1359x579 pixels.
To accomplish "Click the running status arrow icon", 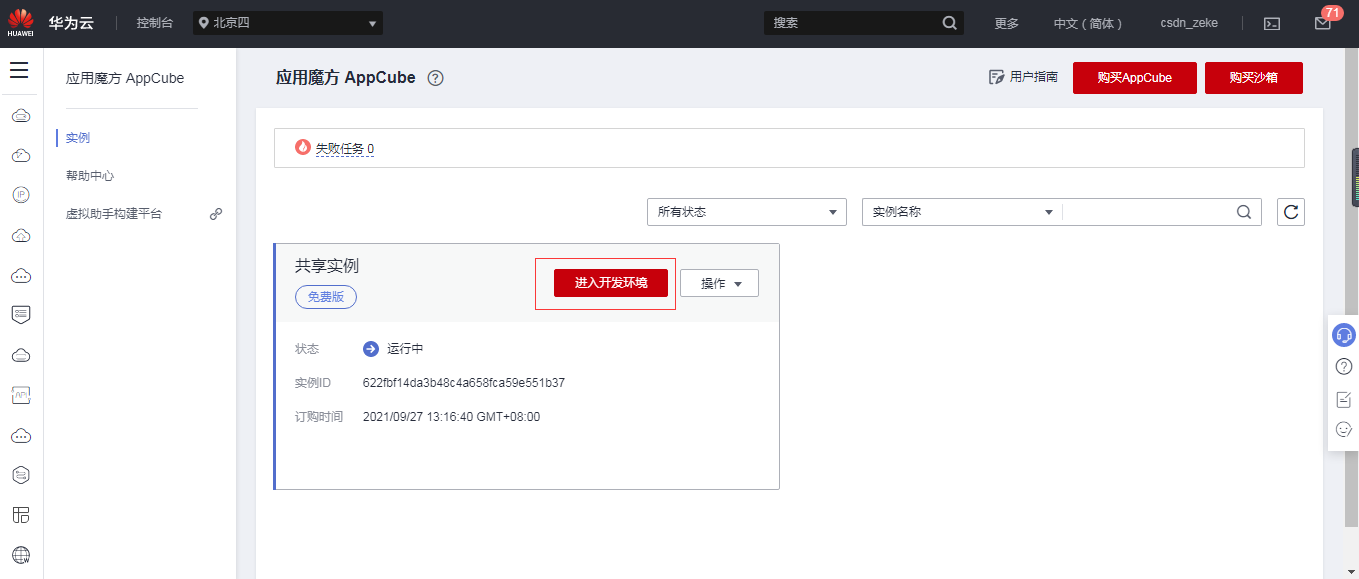I will click(x=371, y=349).
